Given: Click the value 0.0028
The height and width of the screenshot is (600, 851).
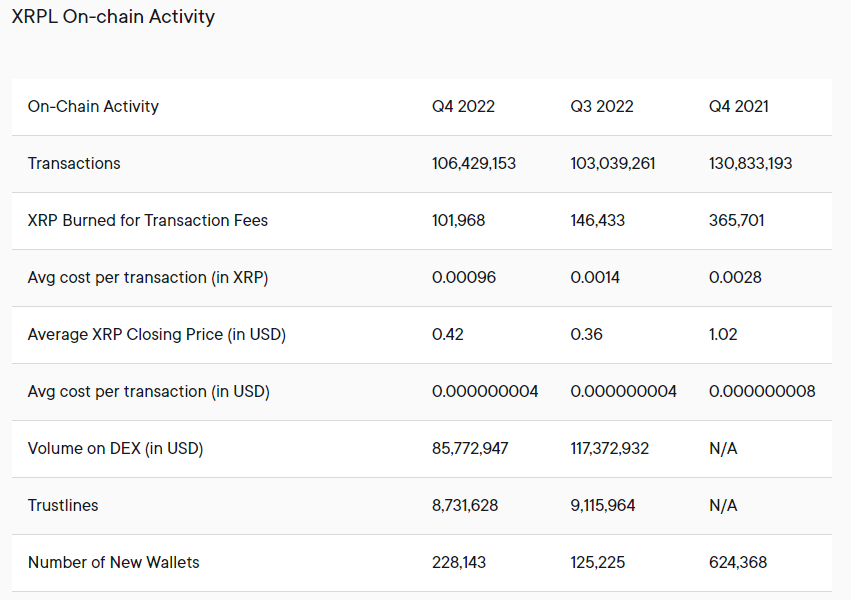Looking at the screenshot, I should 735,277.
